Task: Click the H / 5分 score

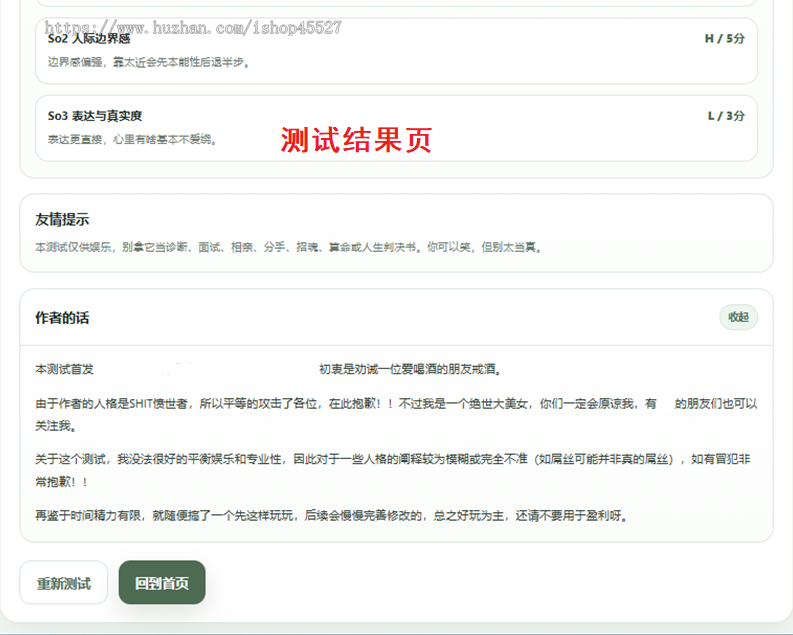Action: tap(725, 38)
